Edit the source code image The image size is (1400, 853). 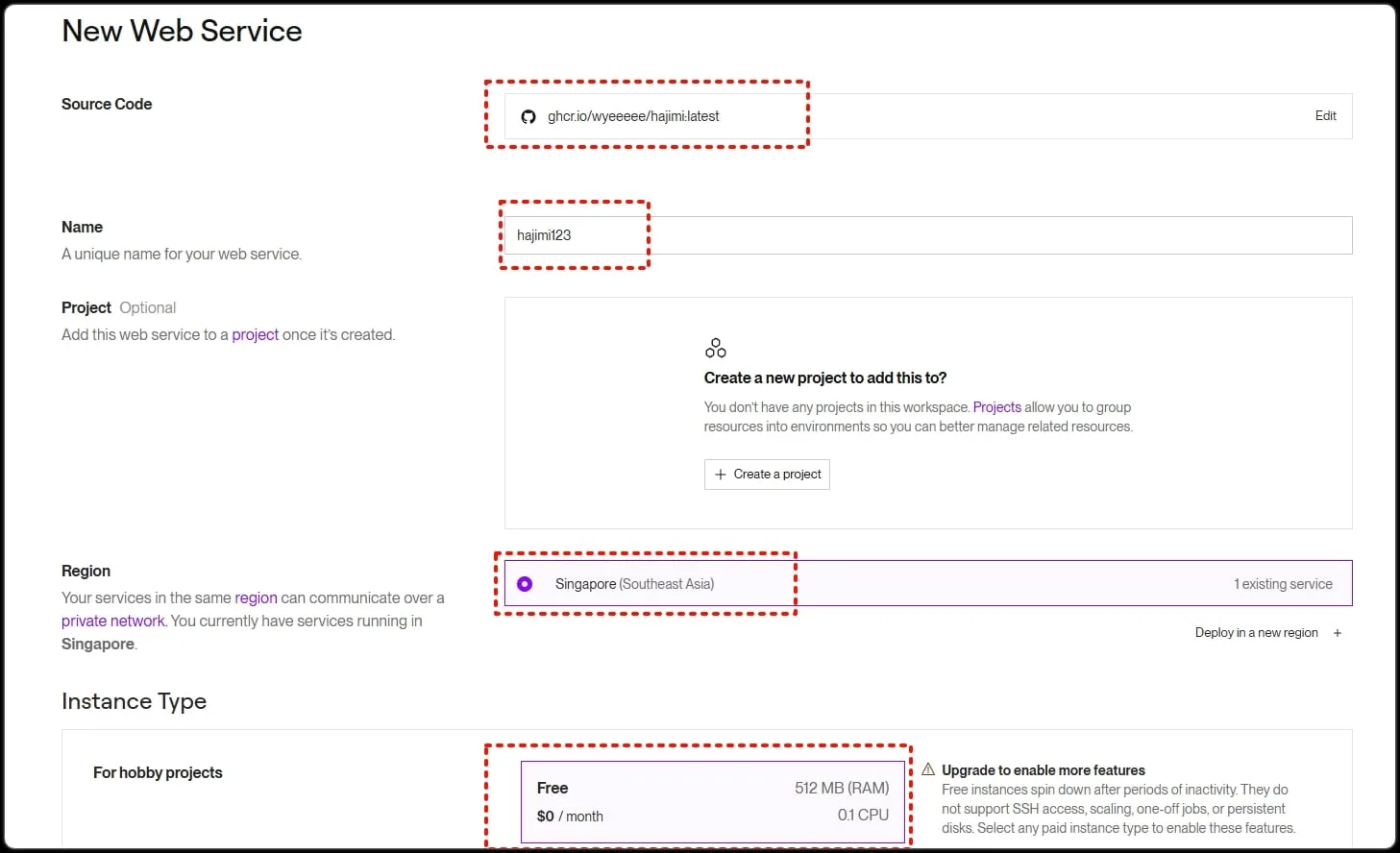(x=1325, y=116)
